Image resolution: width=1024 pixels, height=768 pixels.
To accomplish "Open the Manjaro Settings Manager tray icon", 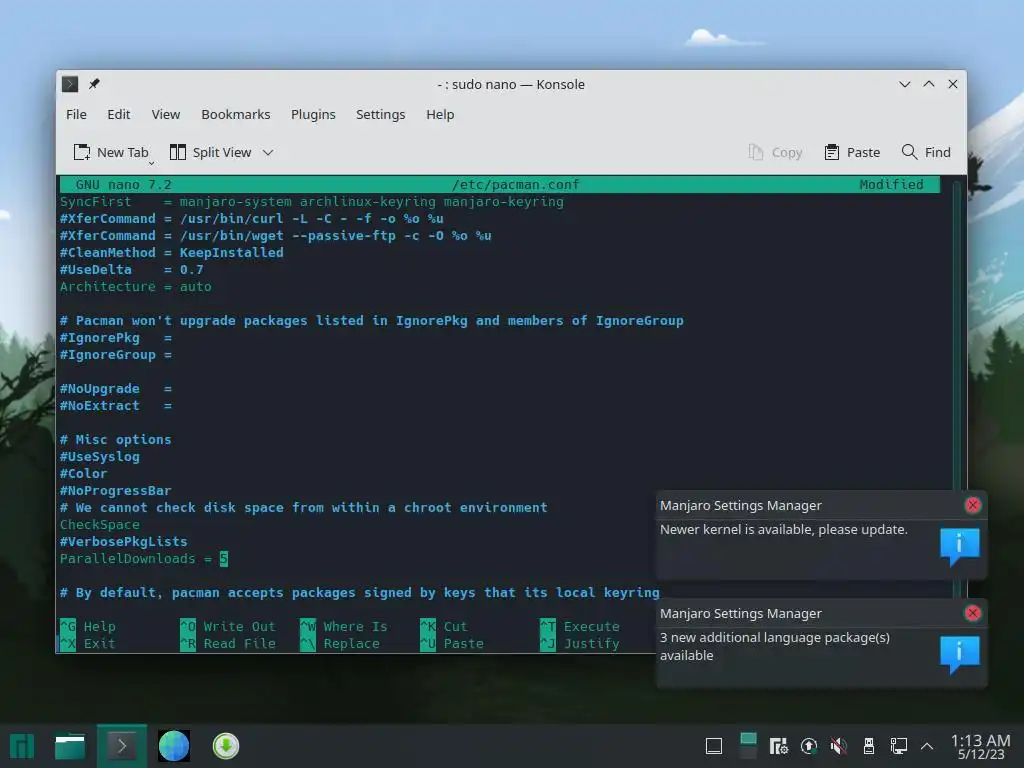I will point(778,746).
